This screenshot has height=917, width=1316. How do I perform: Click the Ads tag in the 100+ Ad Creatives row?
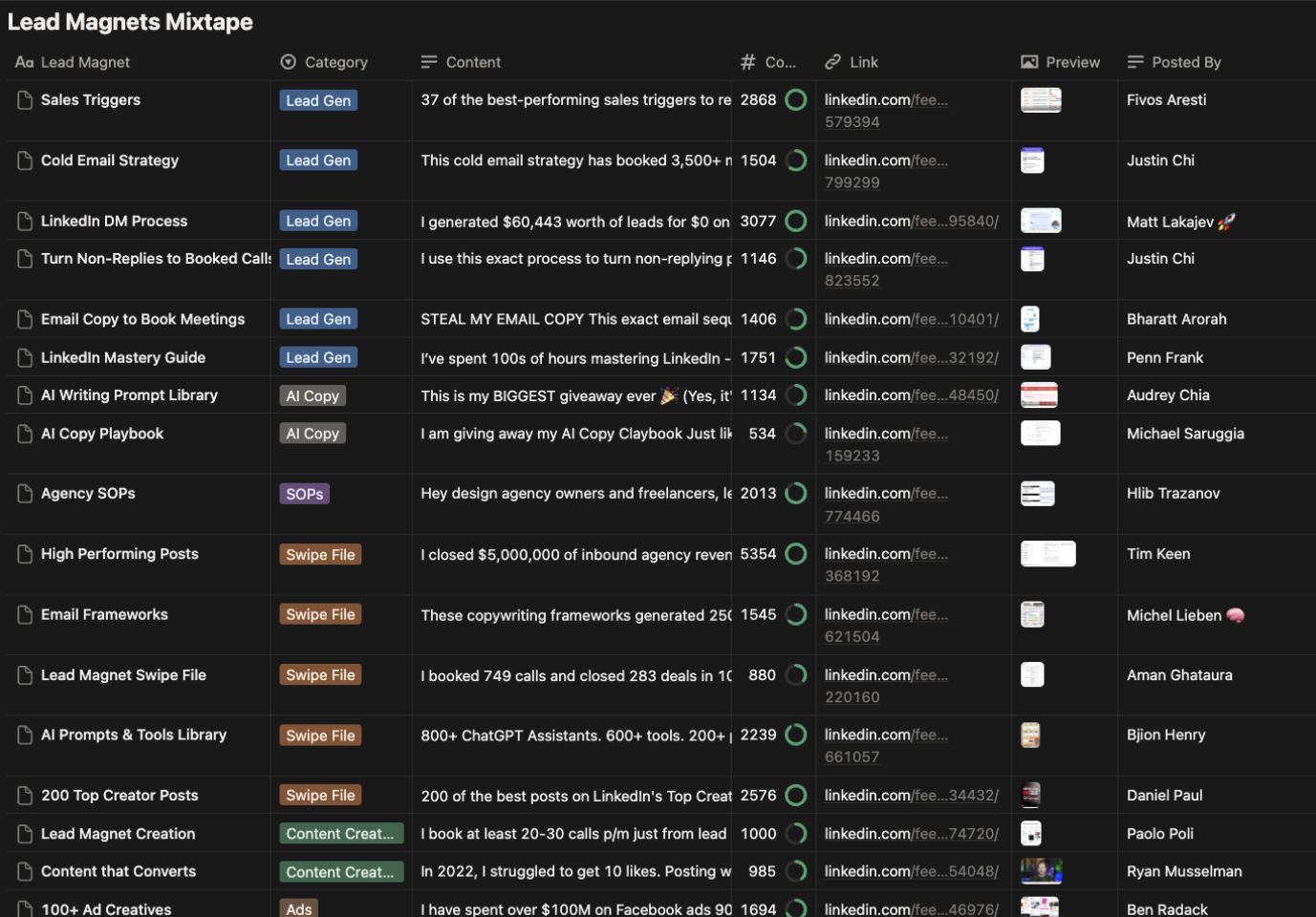(x=299, y=909)
